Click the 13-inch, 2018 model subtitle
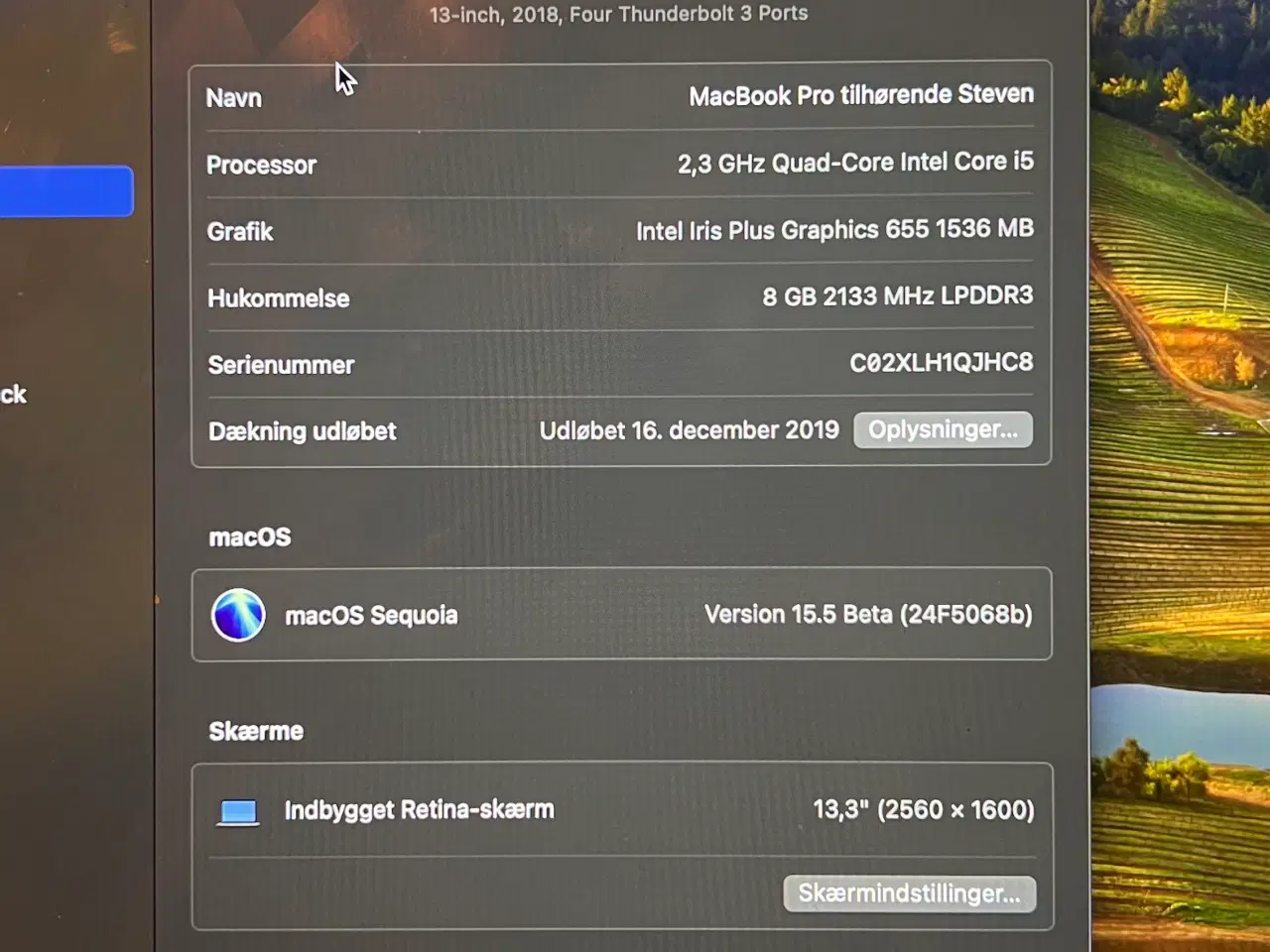1270x952 pixels. pyautogui.click(x=618, y=14)
